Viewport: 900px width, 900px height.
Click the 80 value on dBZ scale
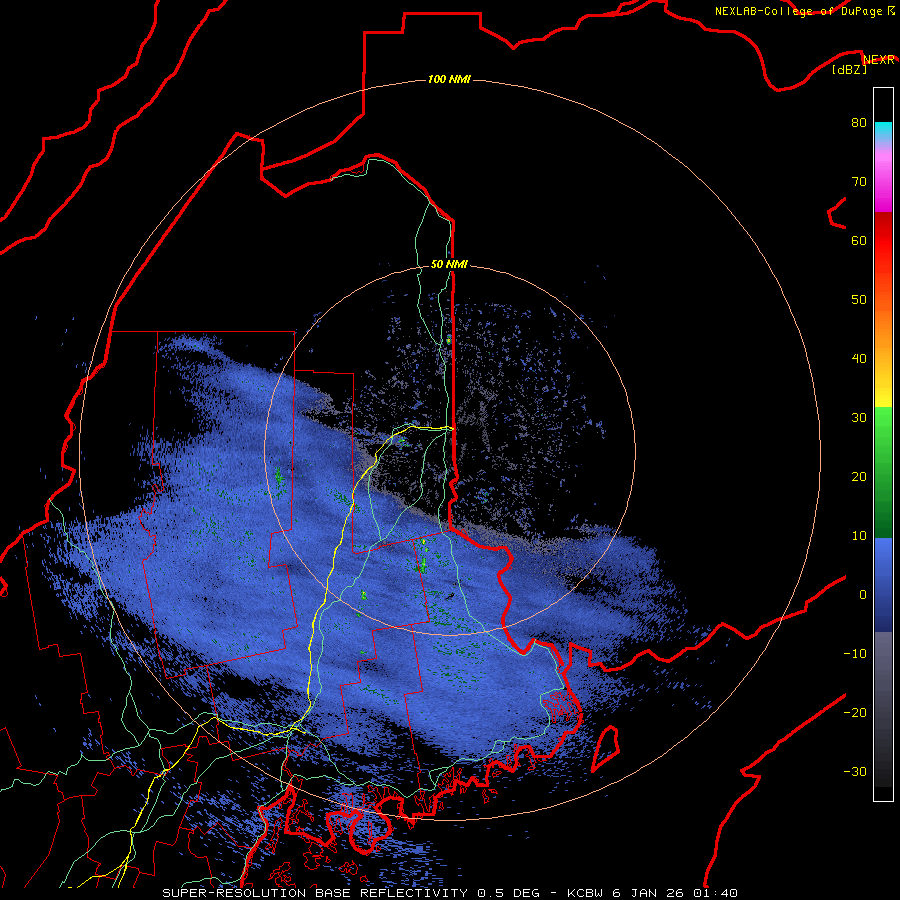pyautogui.click(x=859, y=123)
